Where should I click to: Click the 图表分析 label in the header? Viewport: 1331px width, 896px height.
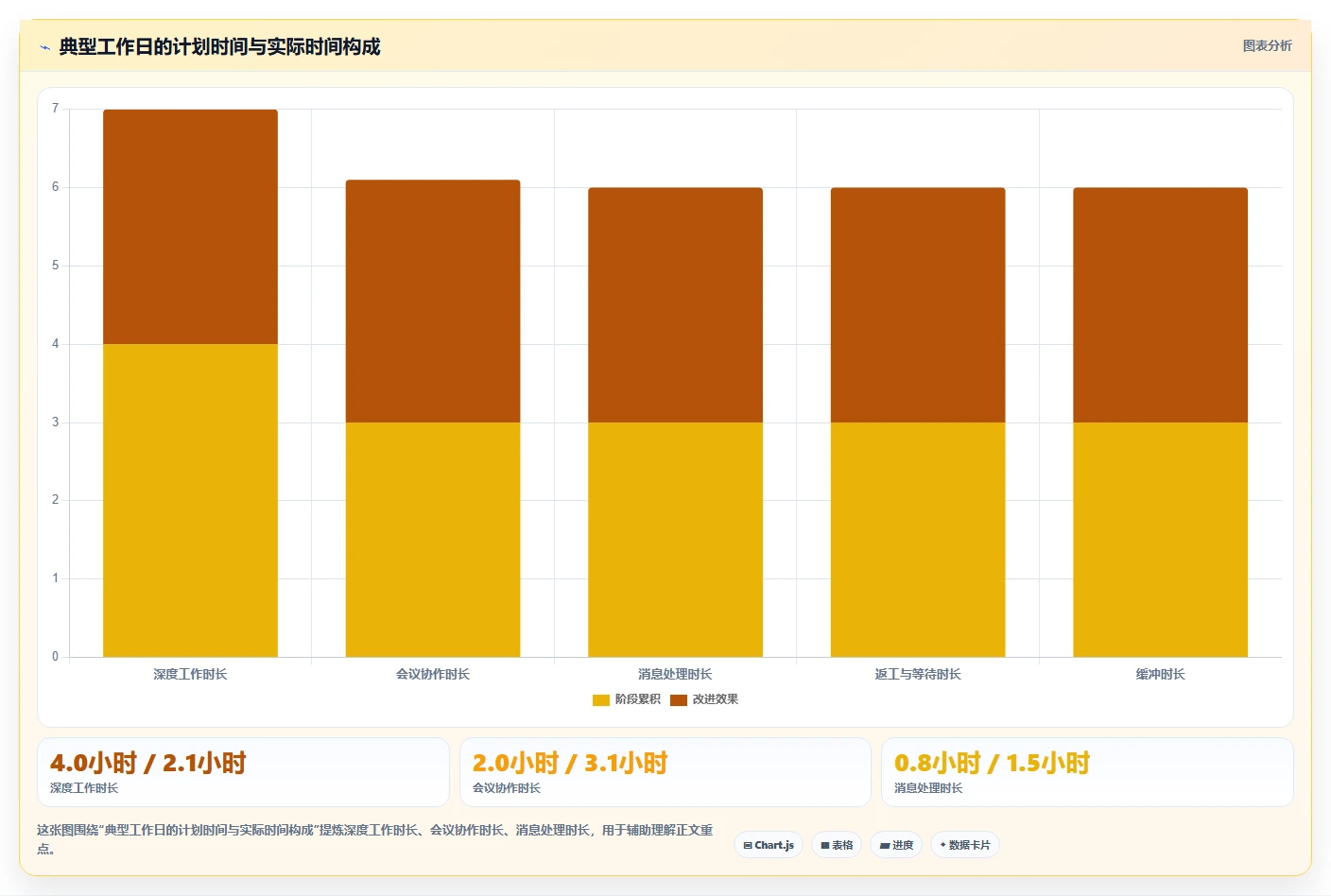click(1267, 45)
